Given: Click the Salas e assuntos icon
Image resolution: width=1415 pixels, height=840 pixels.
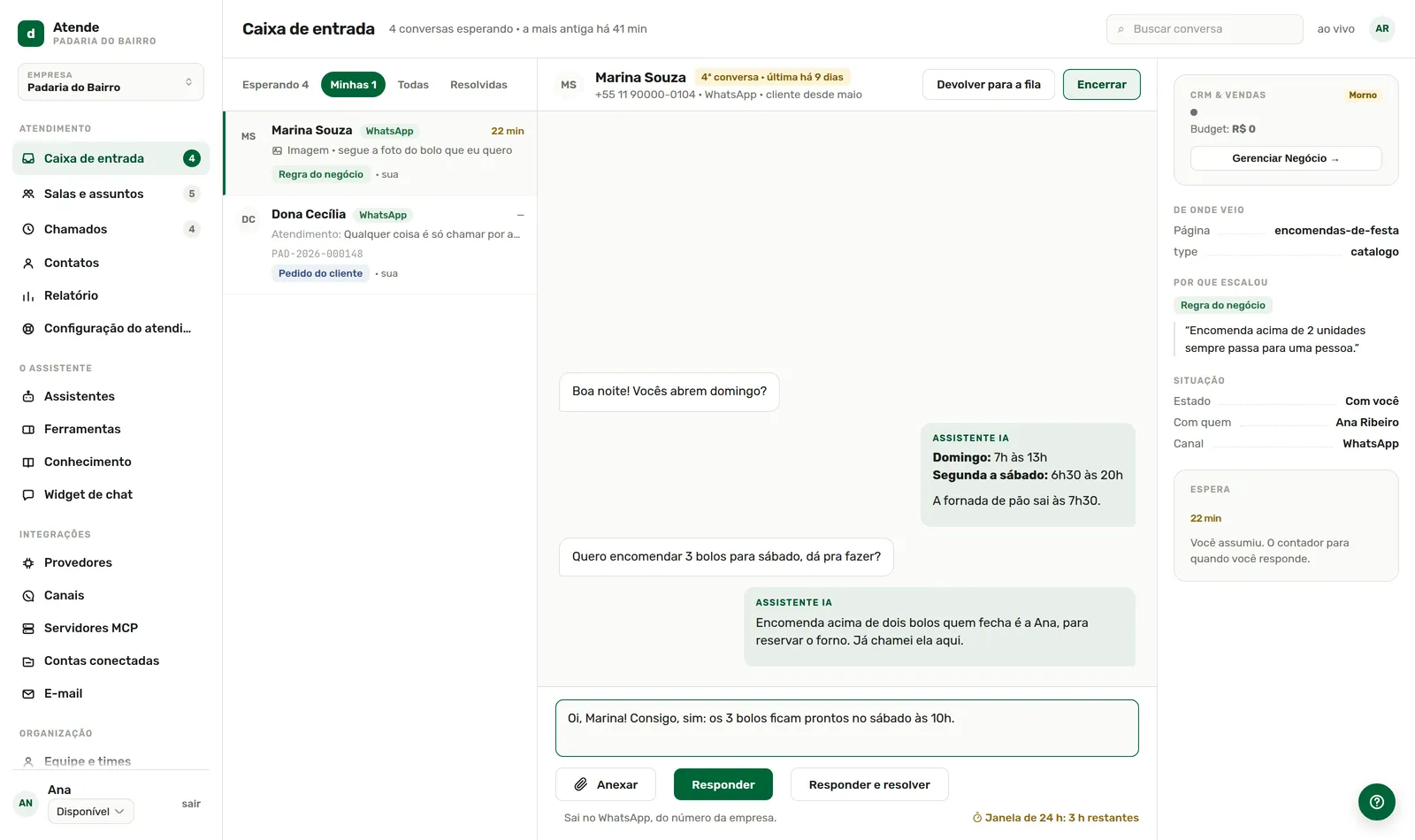Looking at the screenshot, I should point(28,194).
